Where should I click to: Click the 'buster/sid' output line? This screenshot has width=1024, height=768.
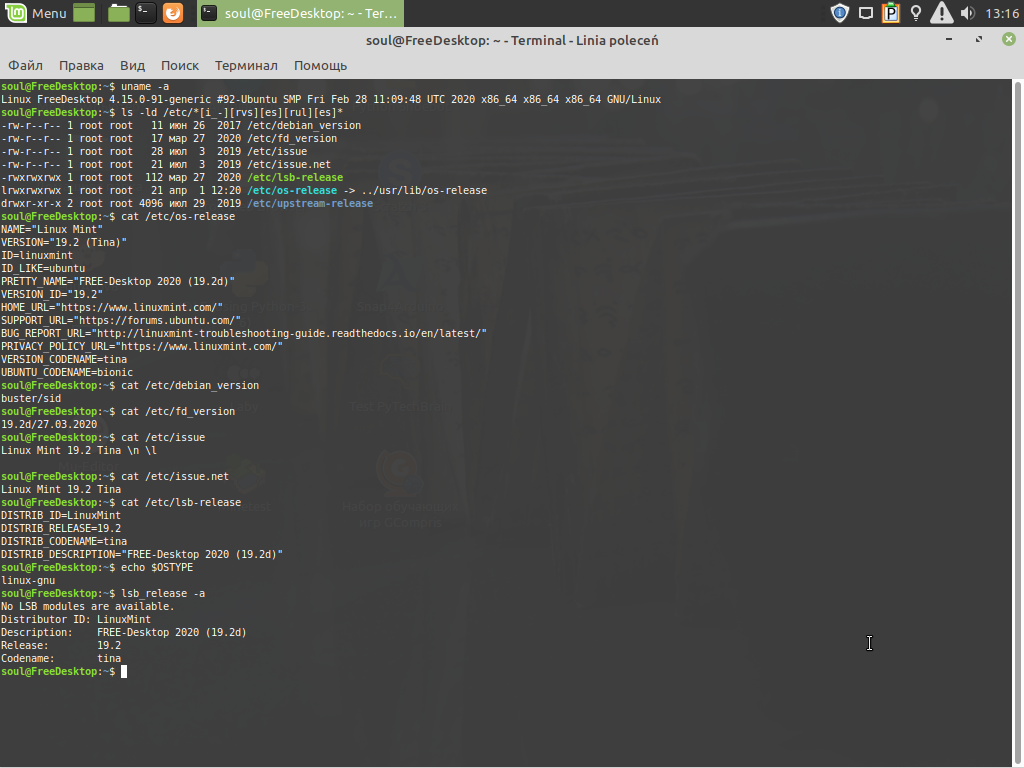[x=31, y=398]
